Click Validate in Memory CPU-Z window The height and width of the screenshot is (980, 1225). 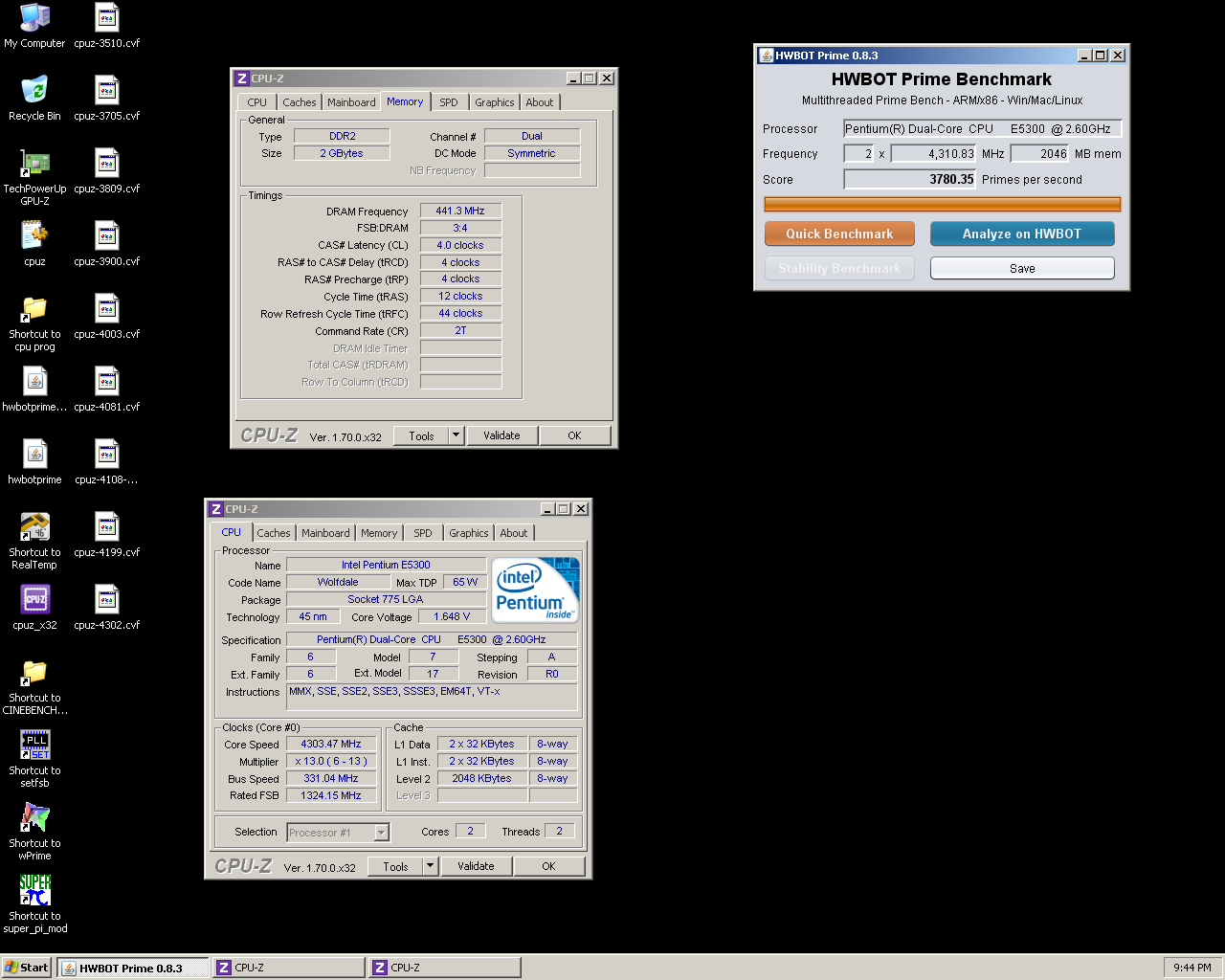coord(501,435)
